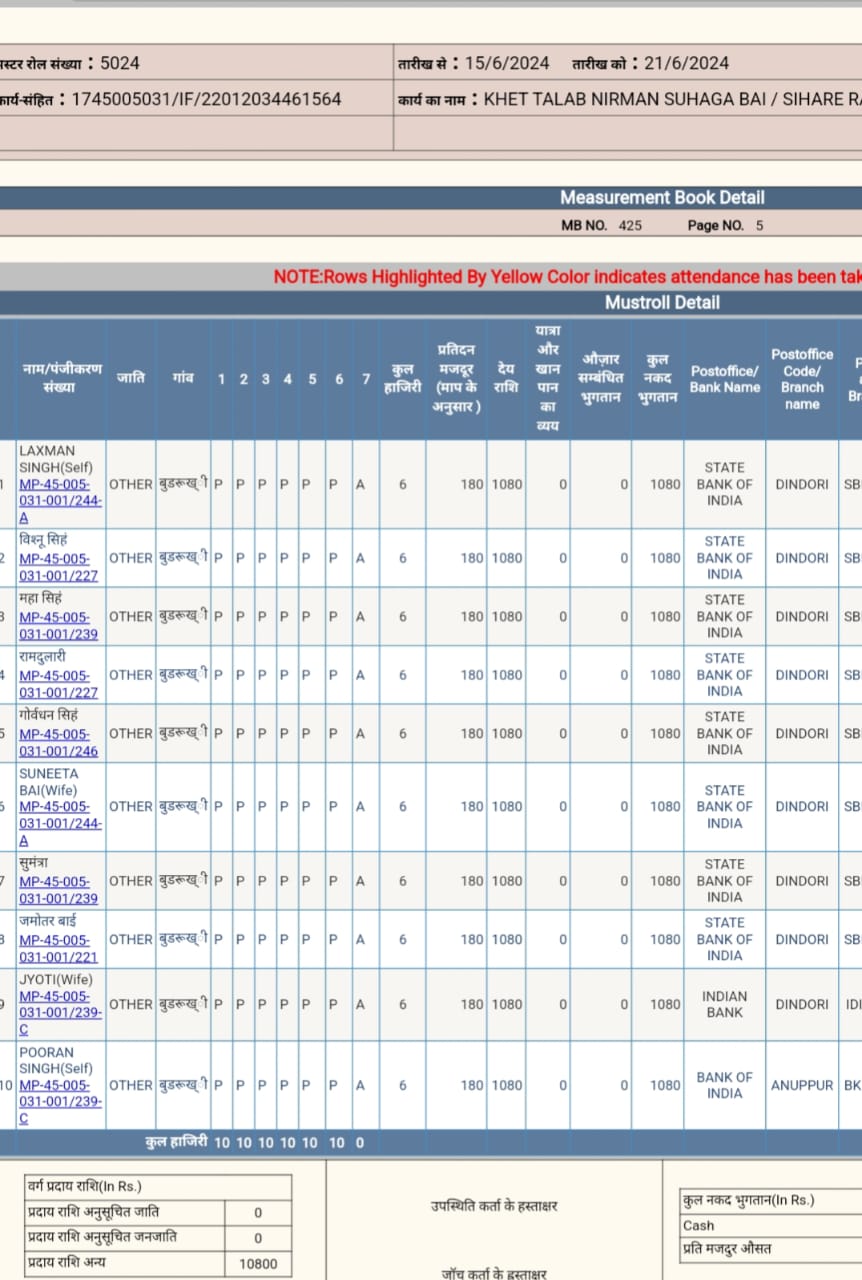The height and width of the screenshot is (1280, 862).
Task: Click उपस्थिति कर्ता के हस्ताक्षर text
Action: tap(494, 1206)
